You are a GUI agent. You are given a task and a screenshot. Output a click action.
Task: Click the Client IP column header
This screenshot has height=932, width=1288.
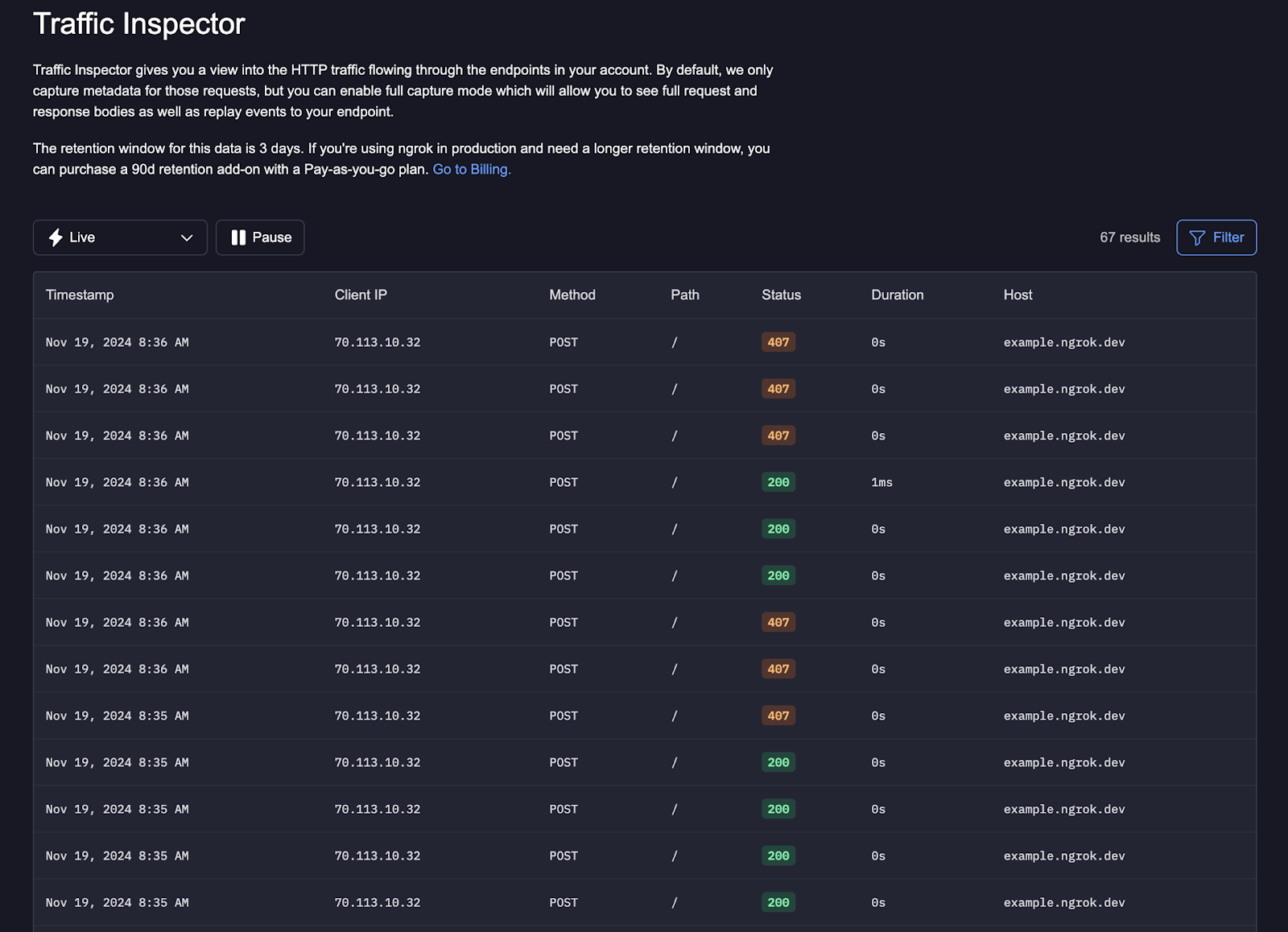coord(361,295)
